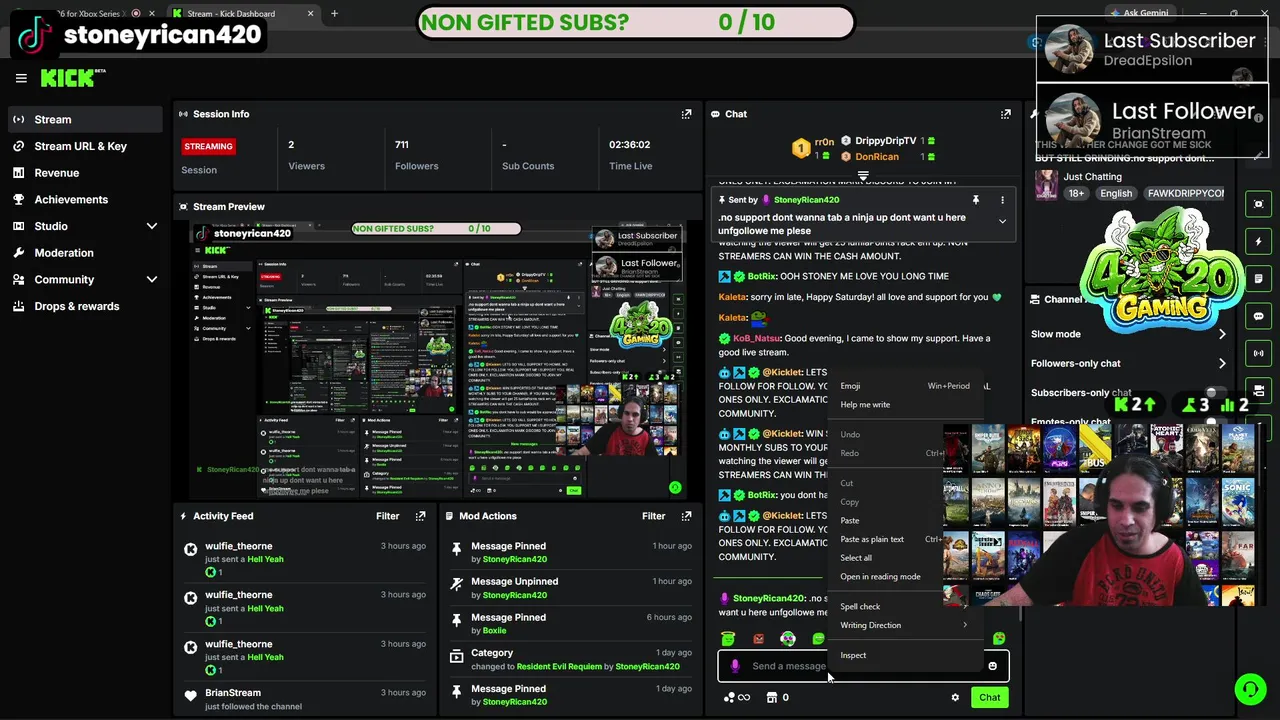The height and width of the screenshot is (720, 1280).
Task: Open the Moderation page
Action: [85, 253]
